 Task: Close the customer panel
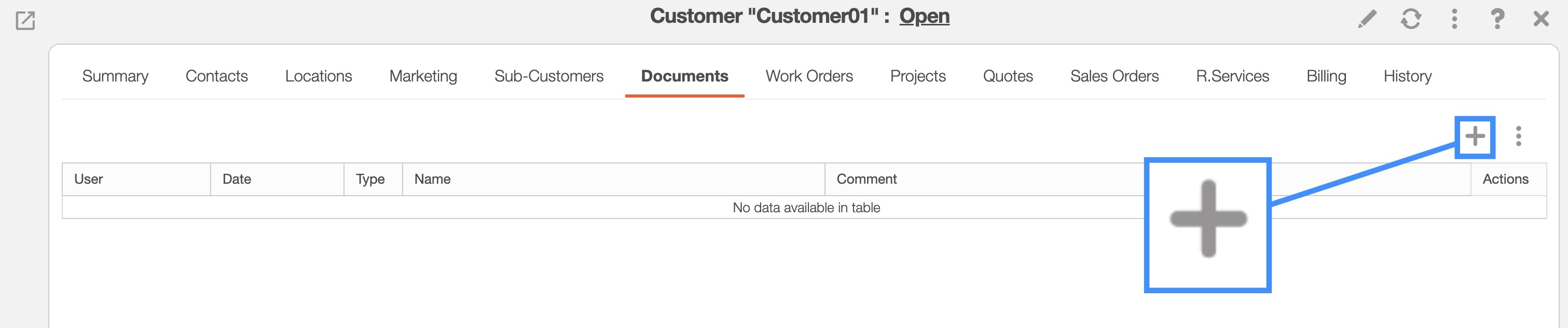point(1541,19)
